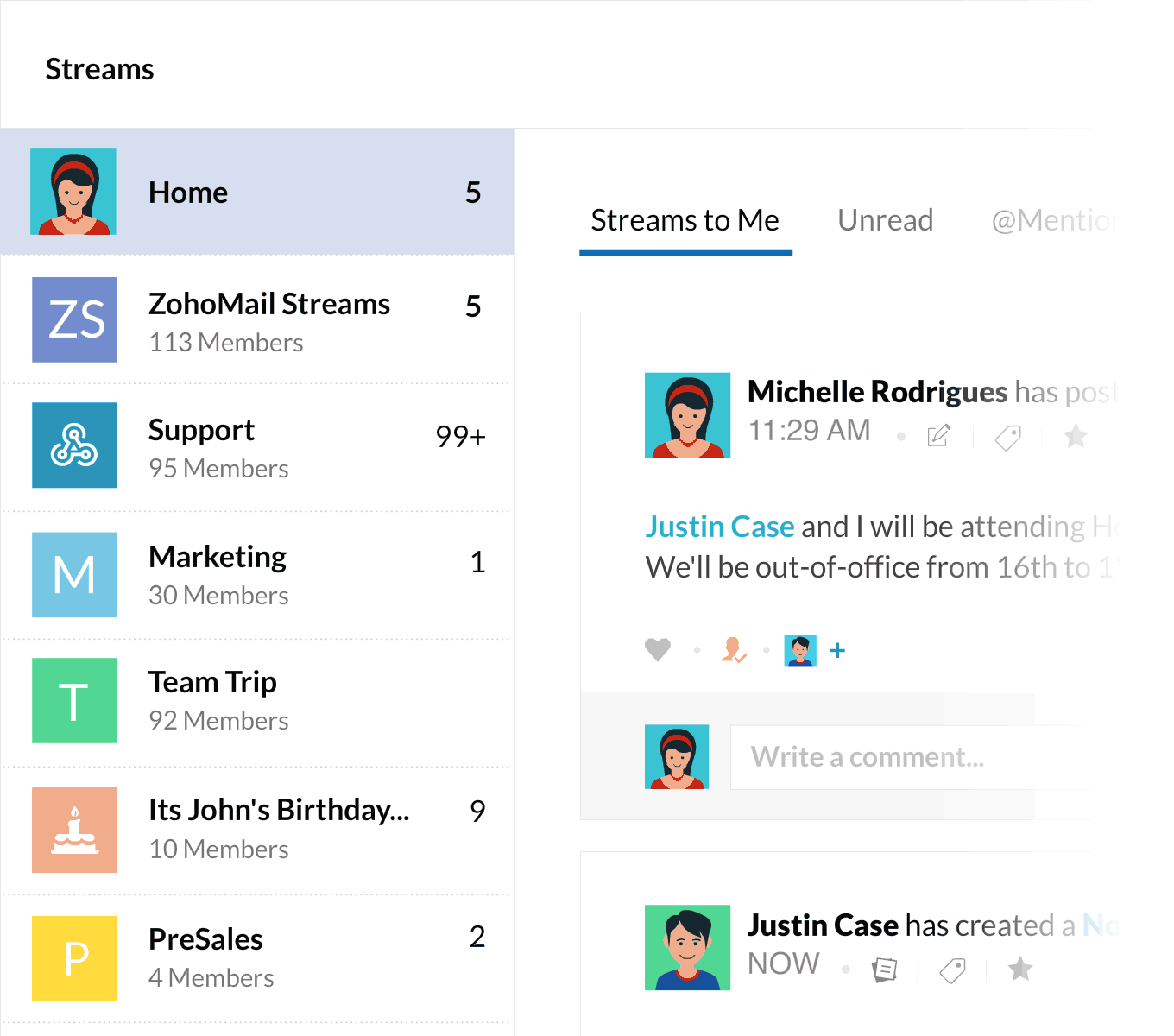The width and height of the screenshot is (1174, 1036).
Task: Click the orange invitee icon under the post
Action: [x=733, y=649]
